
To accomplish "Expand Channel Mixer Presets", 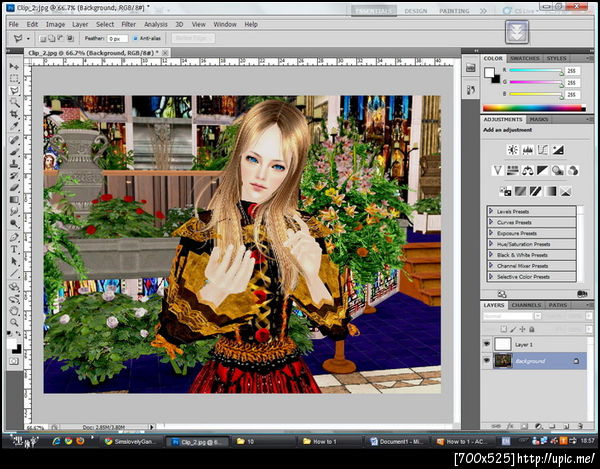I will click(491, 265).
